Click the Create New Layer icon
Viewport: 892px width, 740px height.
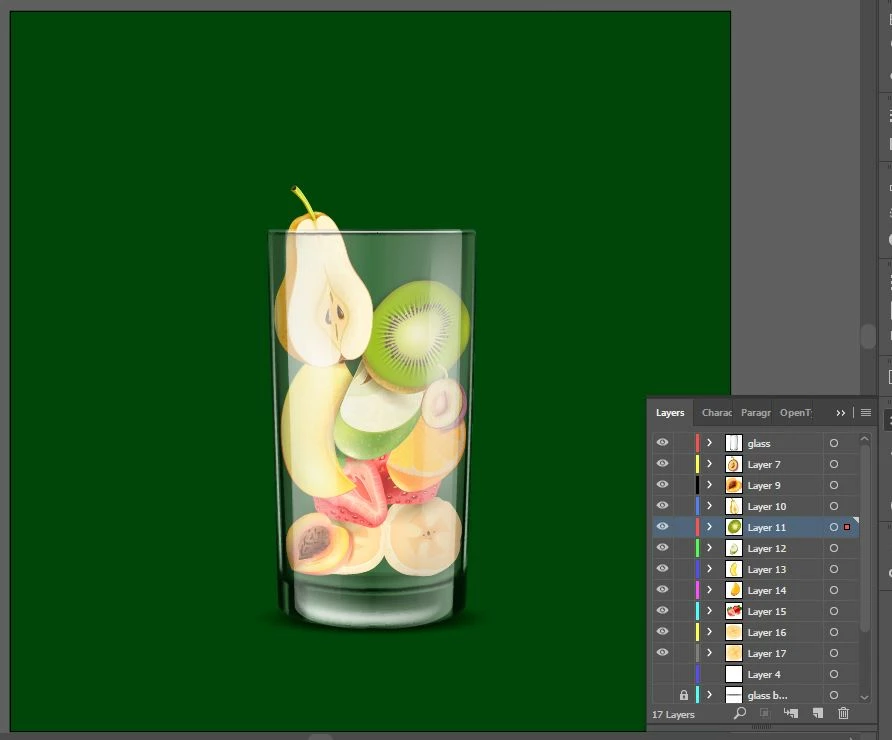tap(817, 713)
